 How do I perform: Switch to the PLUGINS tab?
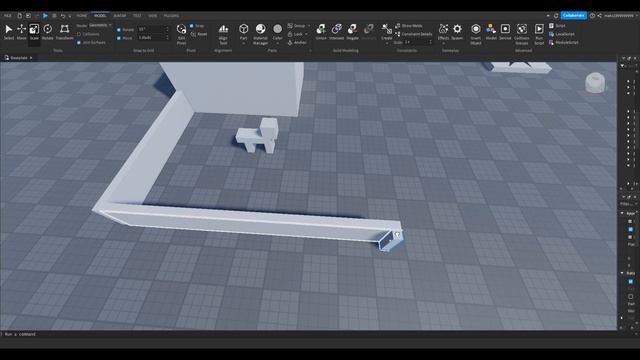[x=171, y=16]
